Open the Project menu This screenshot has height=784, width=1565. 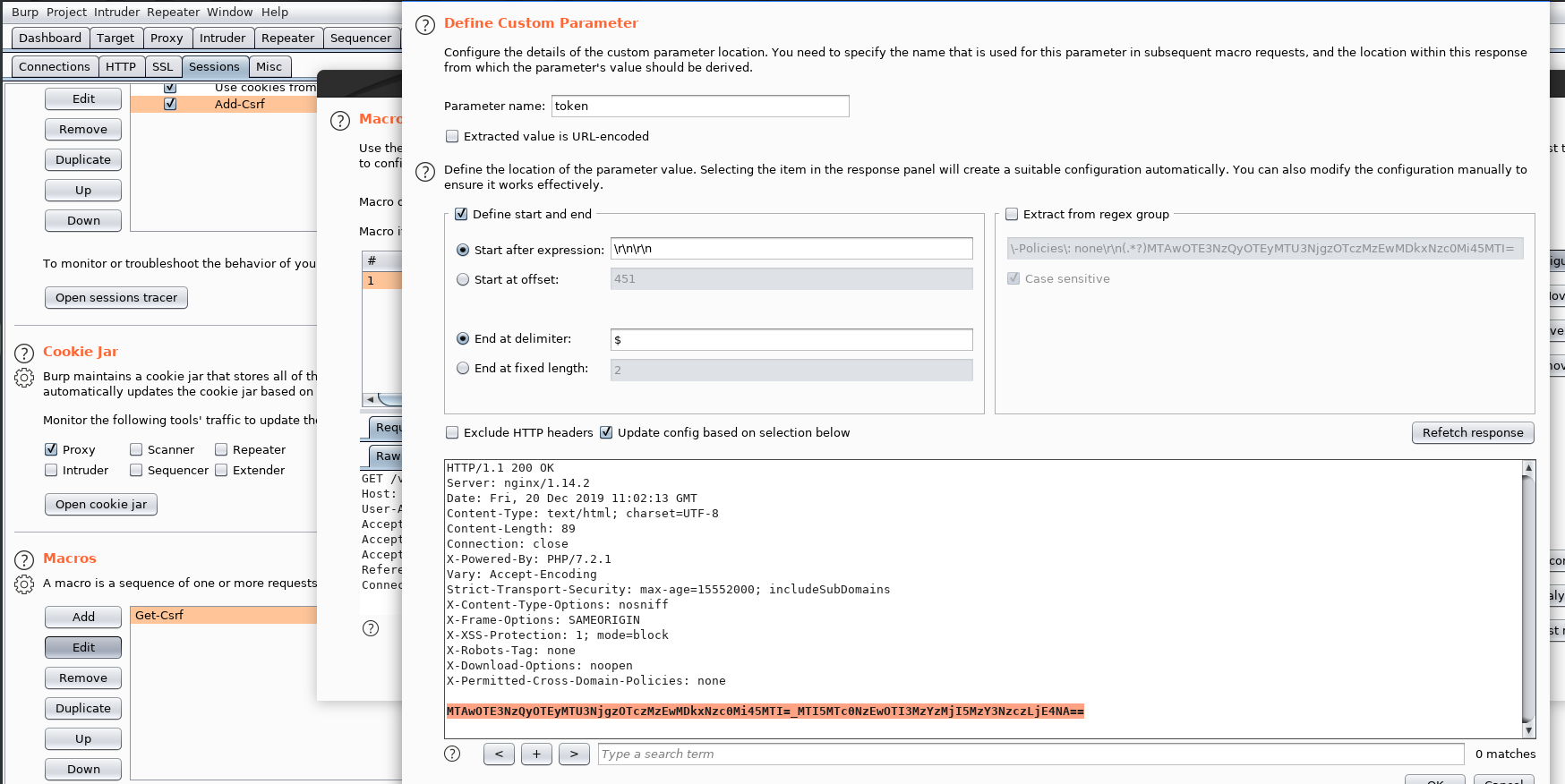tap(66, 12)
